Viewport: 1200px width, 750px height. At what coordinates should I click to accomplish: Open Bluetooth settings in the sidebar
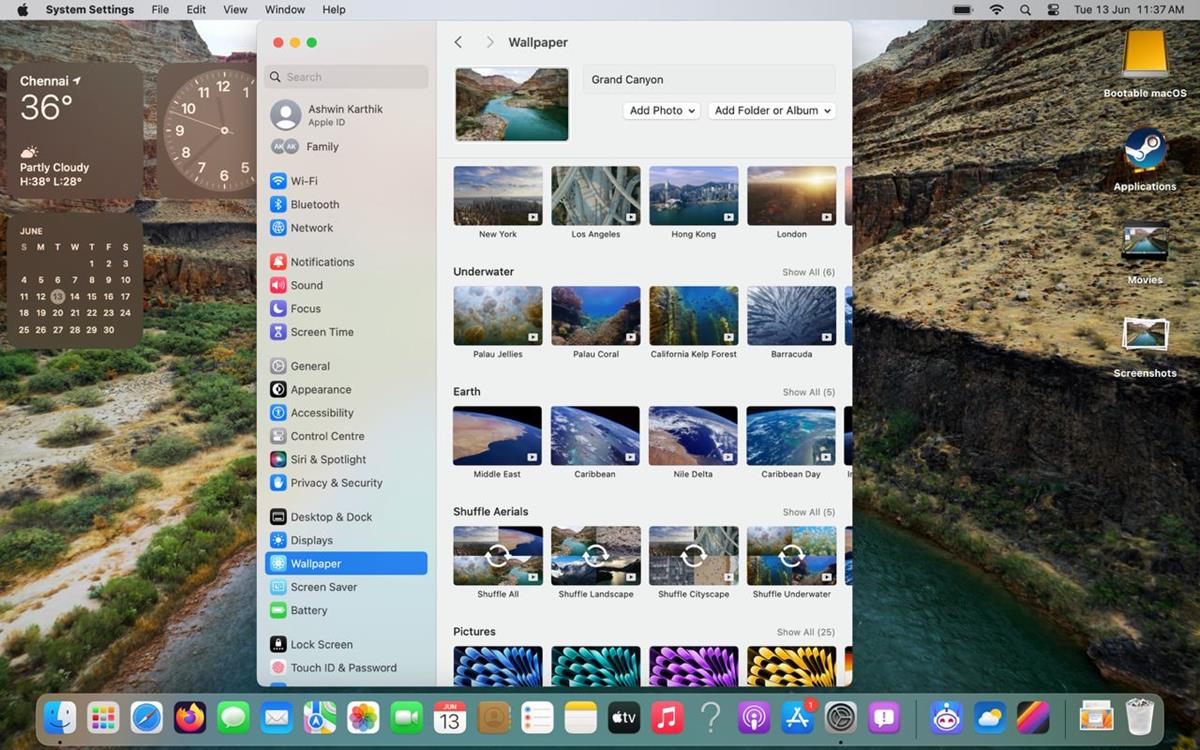coord(306,204)
